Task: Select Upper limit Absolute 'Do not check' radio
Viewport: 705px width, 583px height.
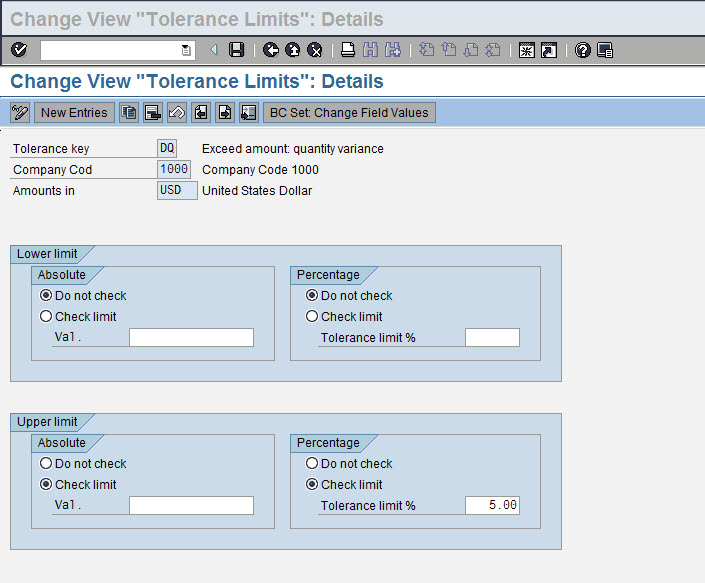Action: tap(46, 463)
